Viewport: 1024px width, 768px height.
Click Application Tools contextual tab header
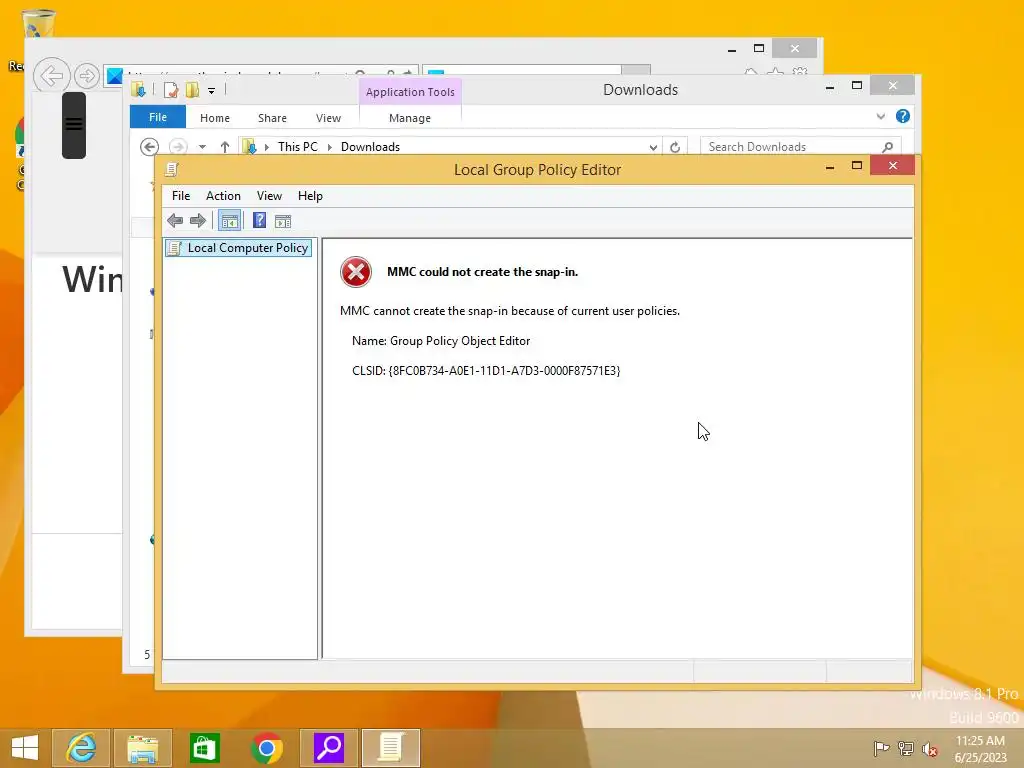pos(410,92)
